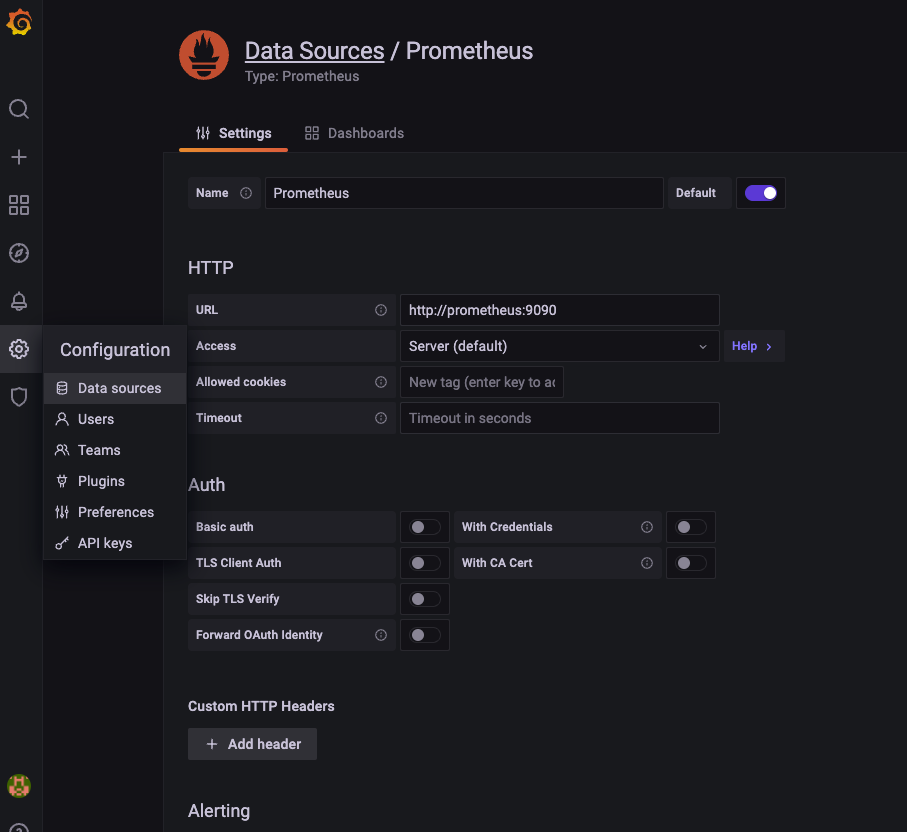The height and width of the screenshot is (832, 907).
Task: Click the info icon for Allowed cookies
Action: pos(381,382)
